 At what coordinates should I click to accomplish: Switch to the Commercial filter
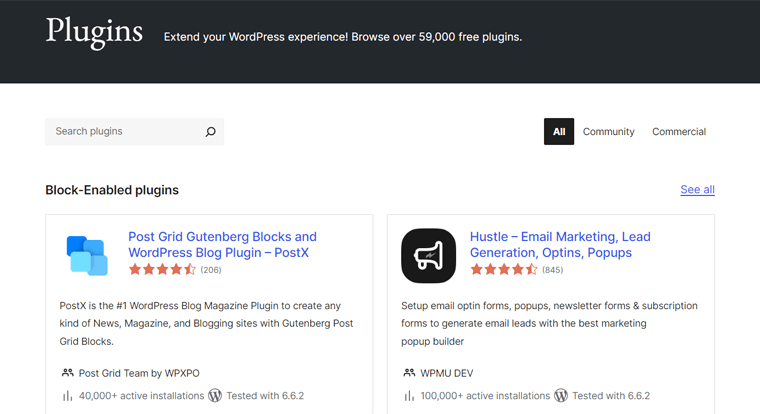click(679, 131)
